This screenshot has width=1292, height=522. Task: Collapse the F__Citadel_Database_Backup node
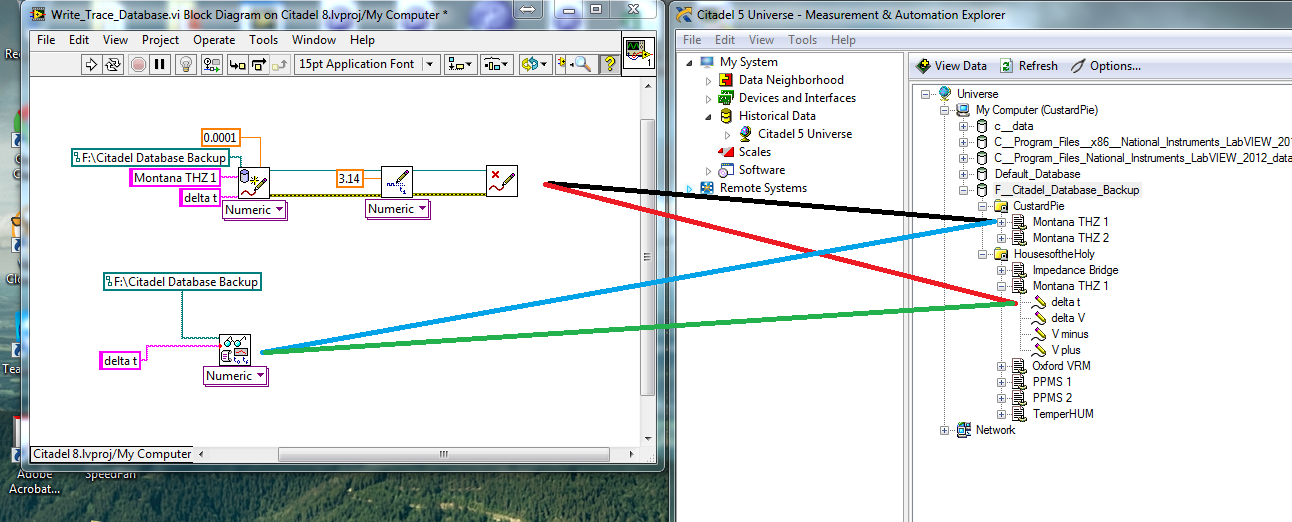[x=964, y=190]
